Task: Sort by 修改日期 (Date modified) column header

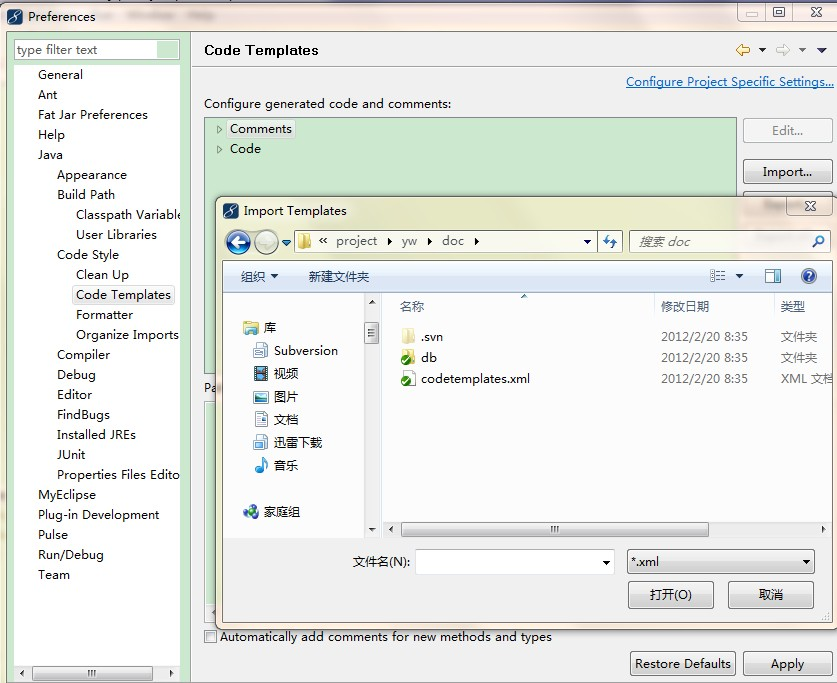Action: 685,306
